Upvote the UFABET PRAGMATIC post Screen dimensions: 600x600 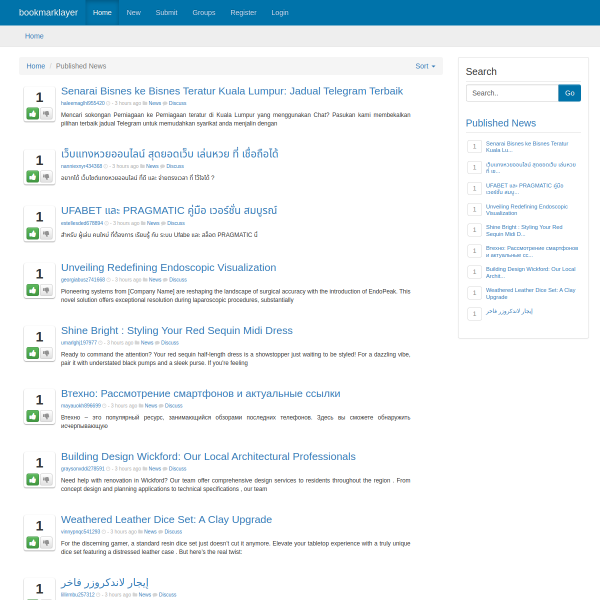[x=33, y=233]
